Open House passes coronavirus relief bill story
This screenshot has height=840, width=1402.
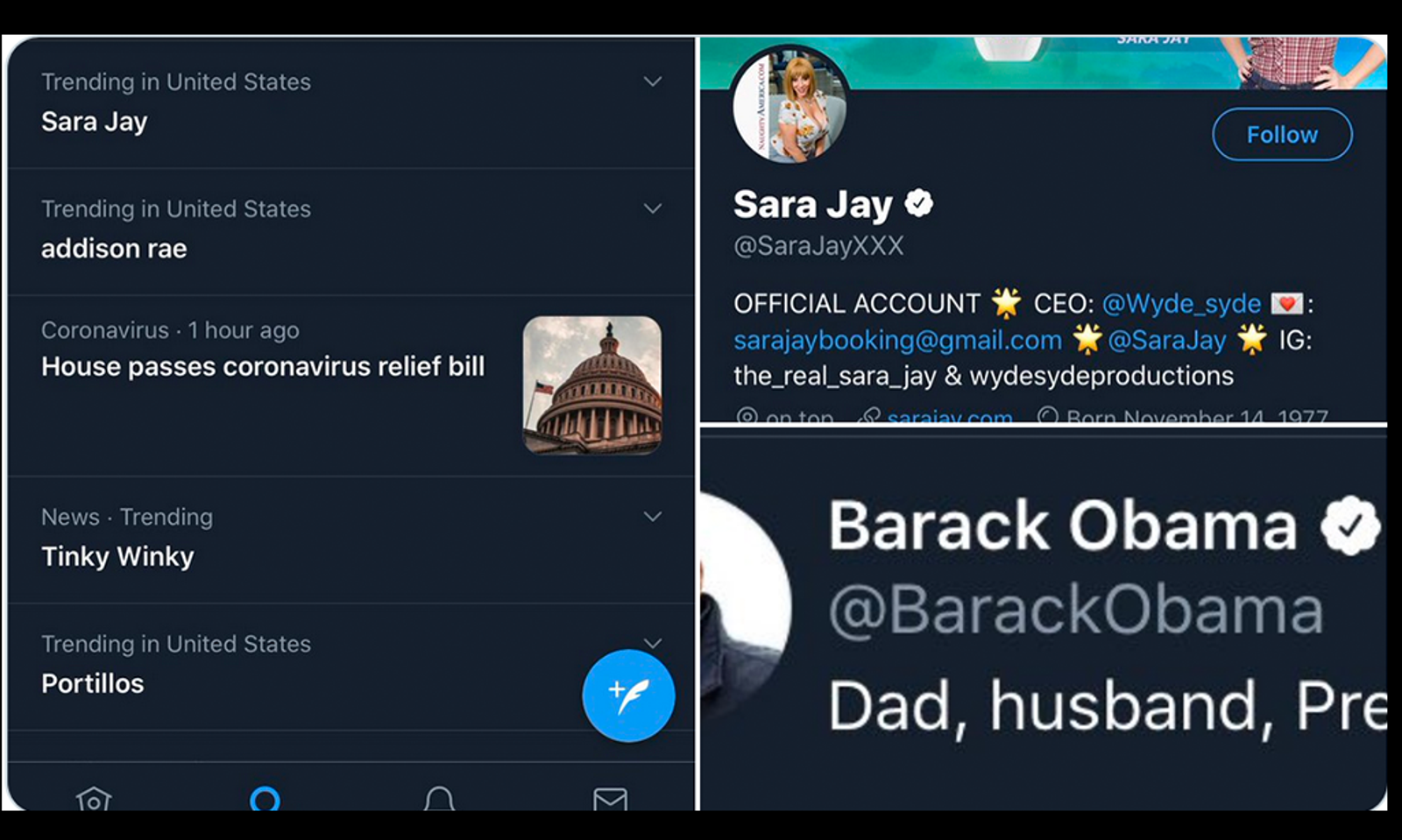click(263, 366)
